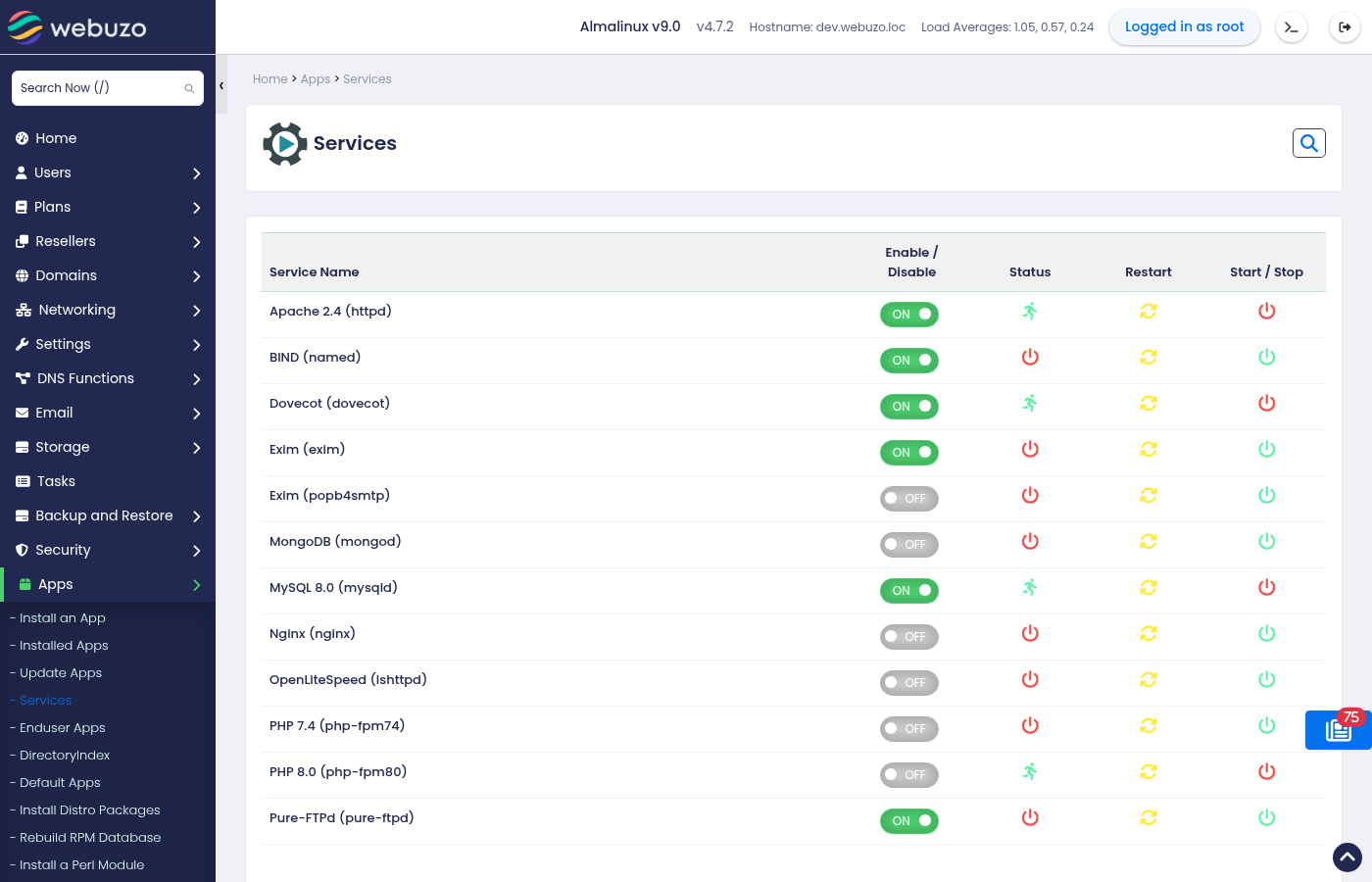Enable the Nginx service toggle

coord(909,637)
